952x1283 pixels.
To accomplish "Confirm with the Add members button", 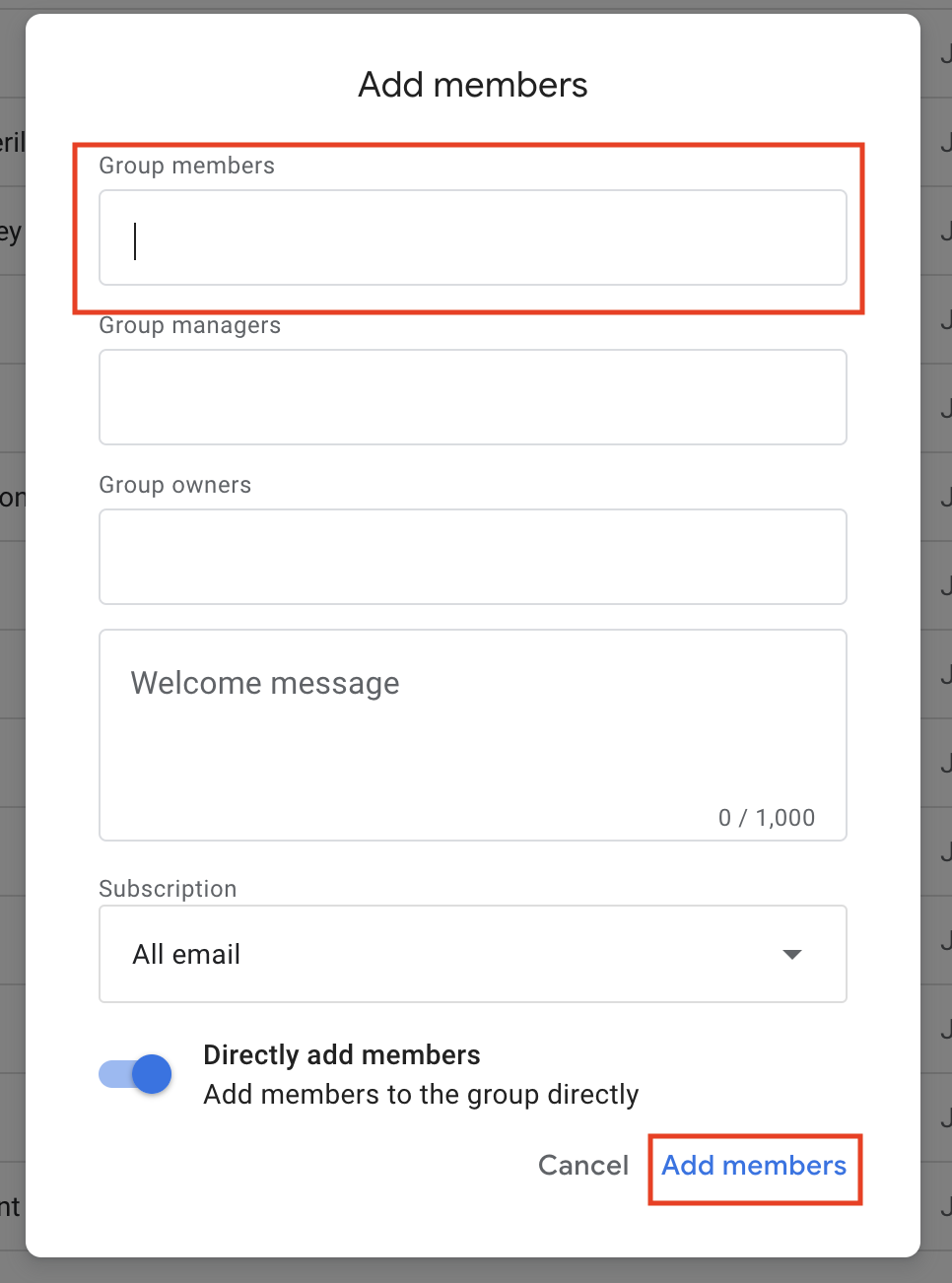I will (x=754, y=1166).
